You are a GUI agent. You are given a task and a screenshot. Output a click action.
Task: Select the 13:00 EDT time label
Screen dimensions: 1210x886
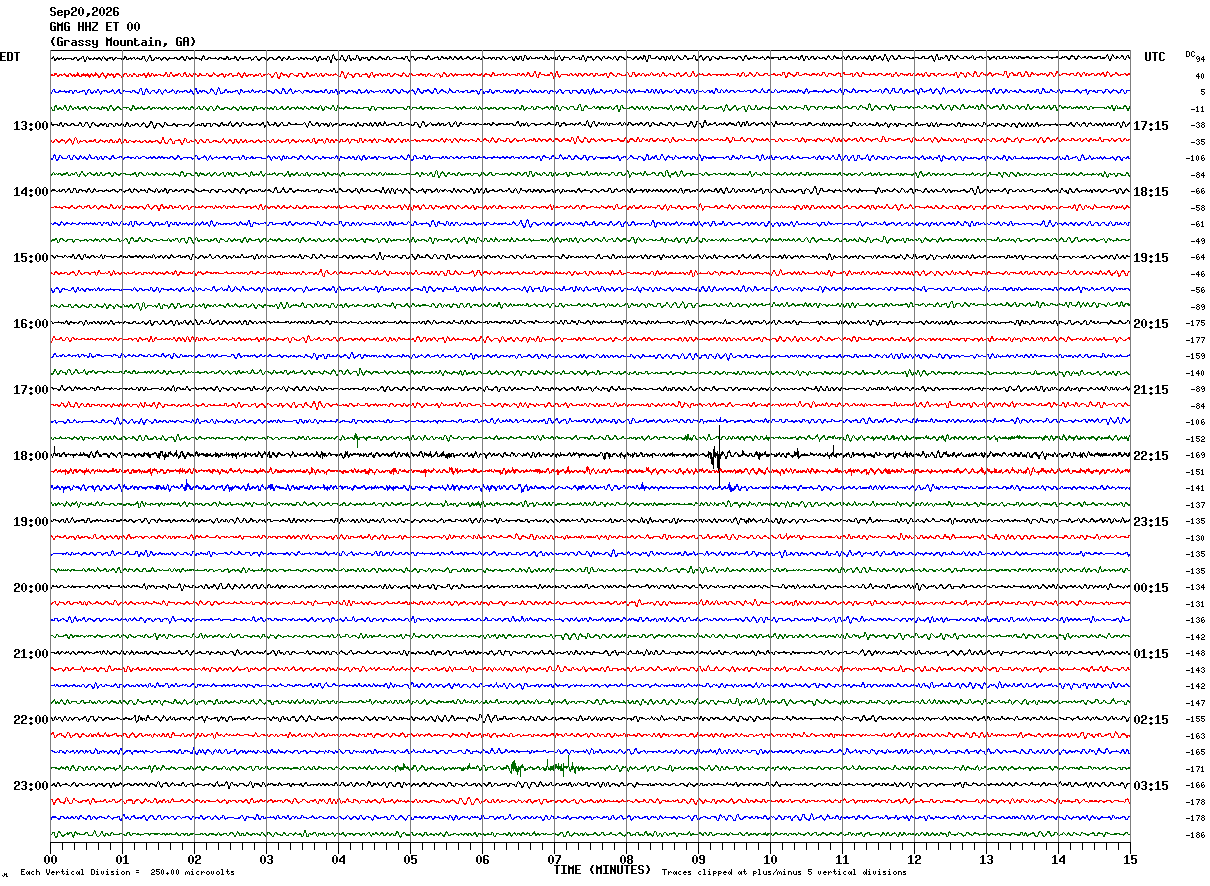tap(31, 126)
